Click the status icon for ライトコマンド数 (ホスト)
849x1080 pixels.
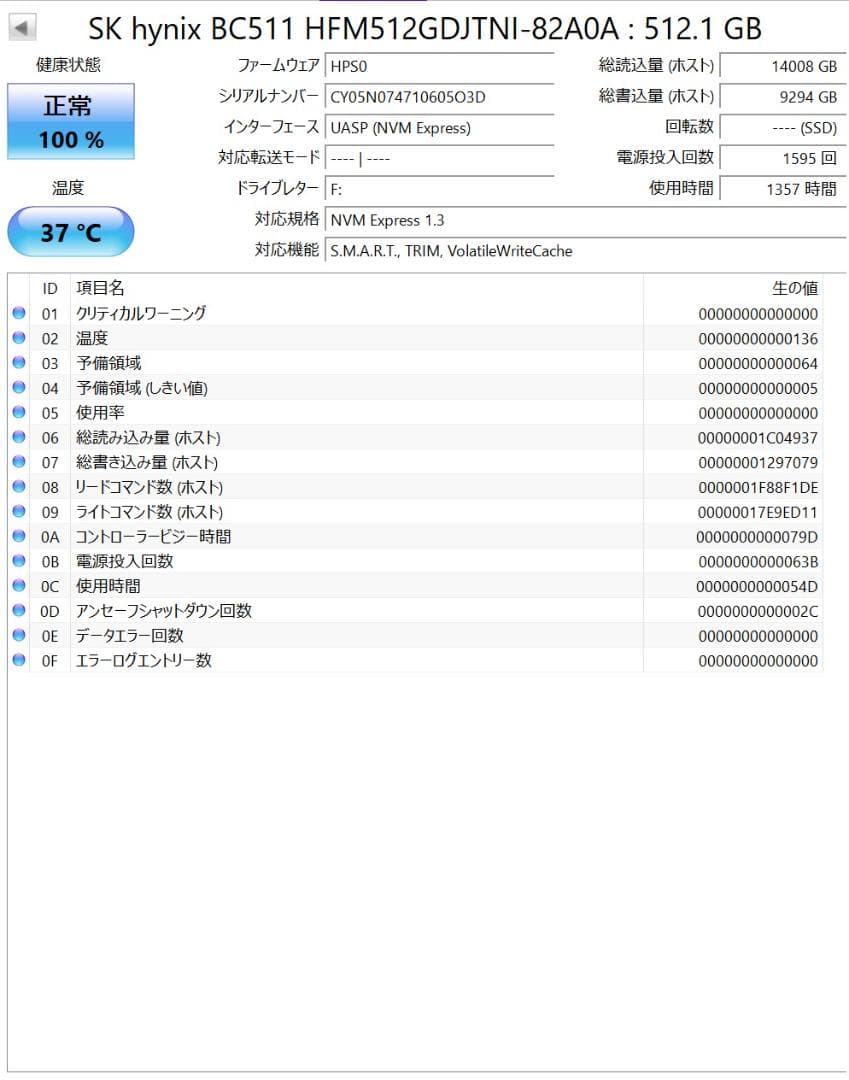tap(19, 512)
